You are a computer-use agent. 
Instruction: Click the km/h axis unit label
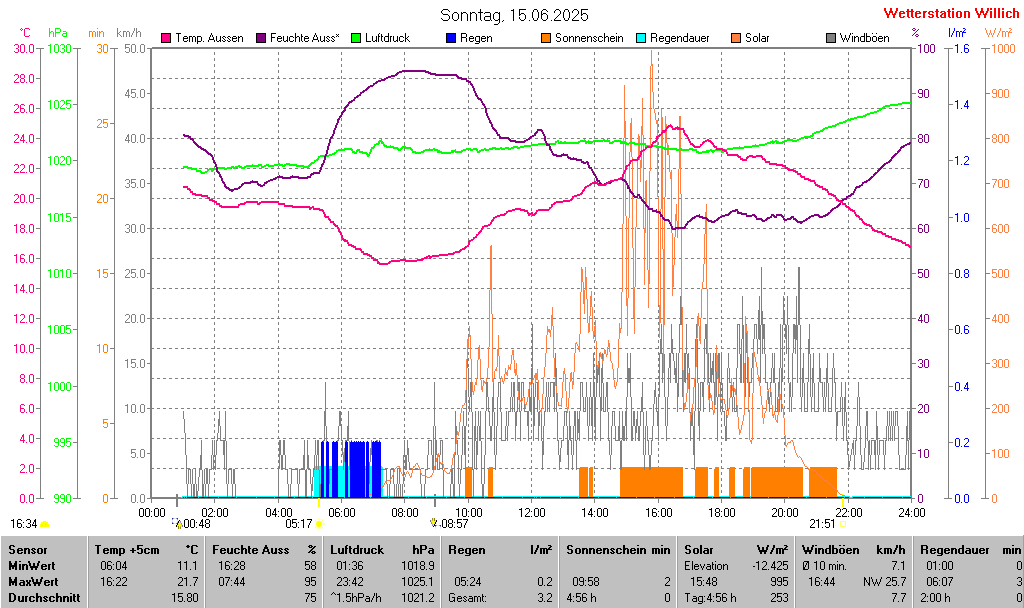coord(129,33)
